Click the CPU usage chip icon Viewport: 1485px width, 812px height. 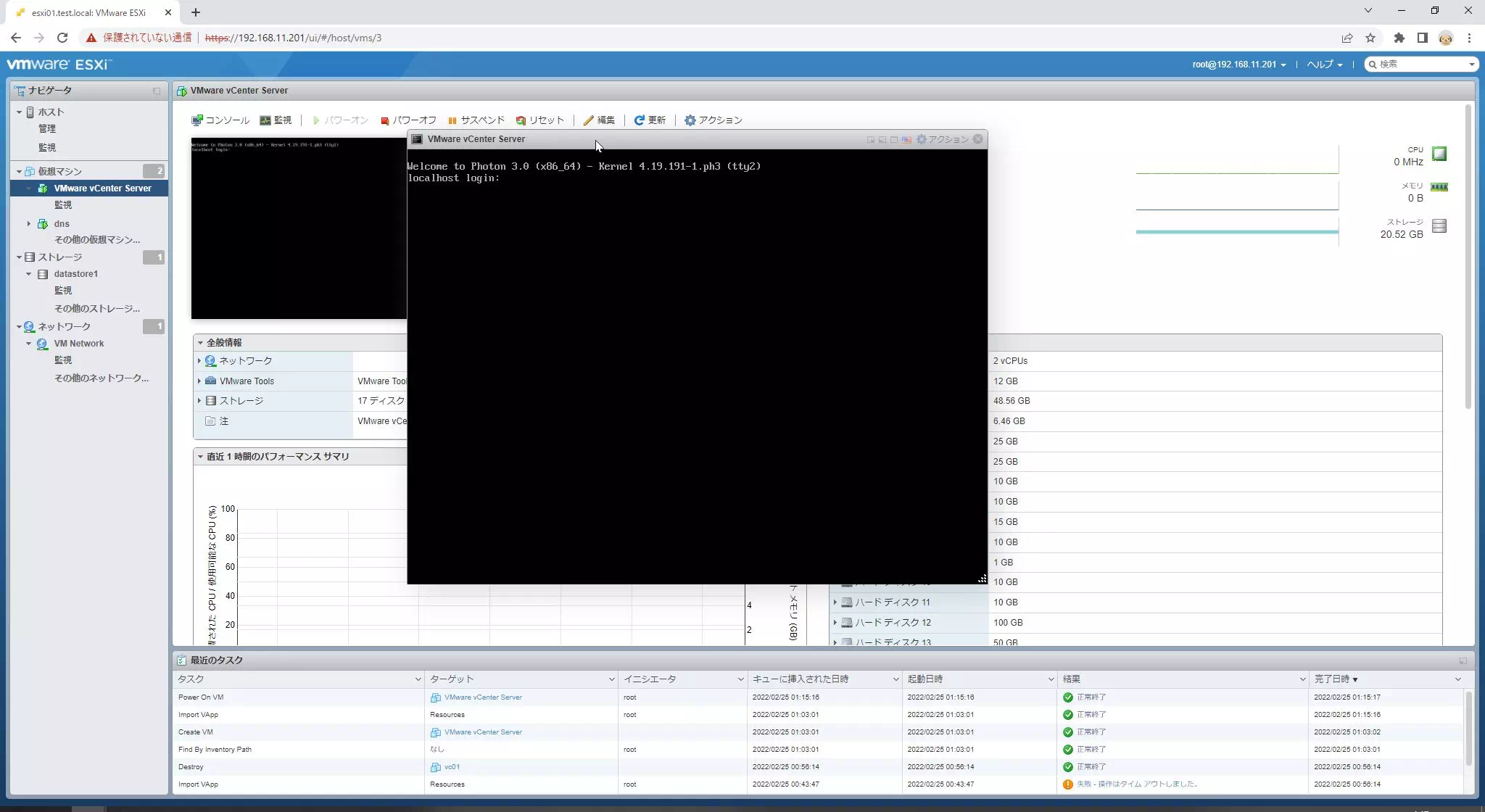point(1439,154)
